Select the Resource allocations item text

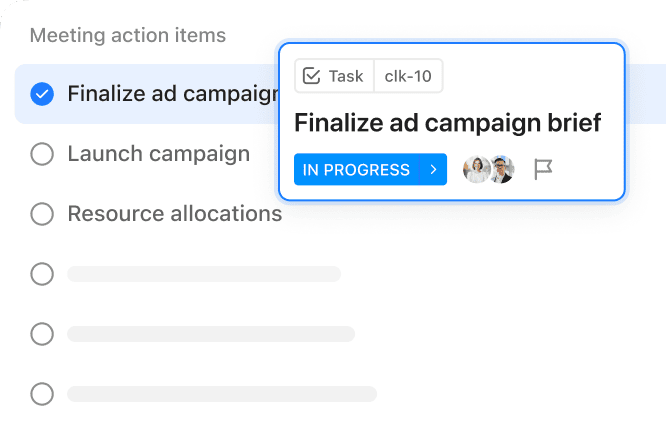(x=175, y=214)
